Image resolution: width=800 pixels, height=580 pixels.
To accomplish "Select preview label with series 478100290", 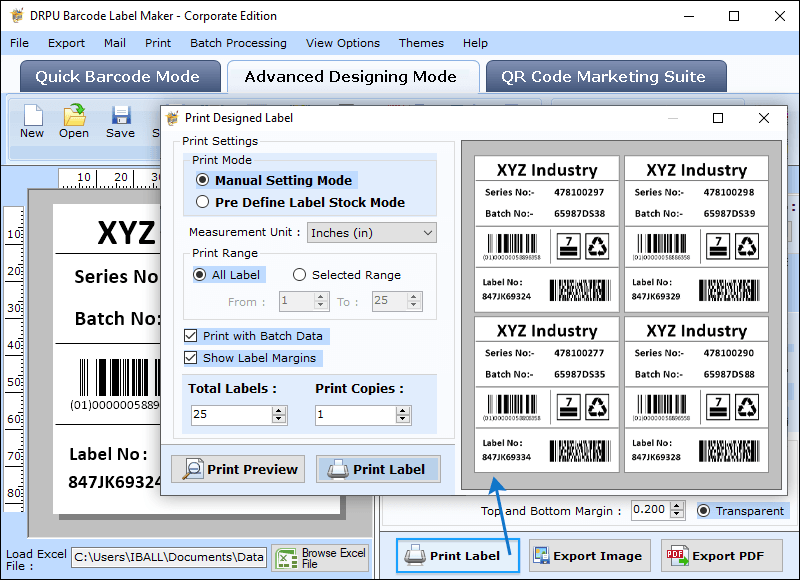I will coord(696,395).
